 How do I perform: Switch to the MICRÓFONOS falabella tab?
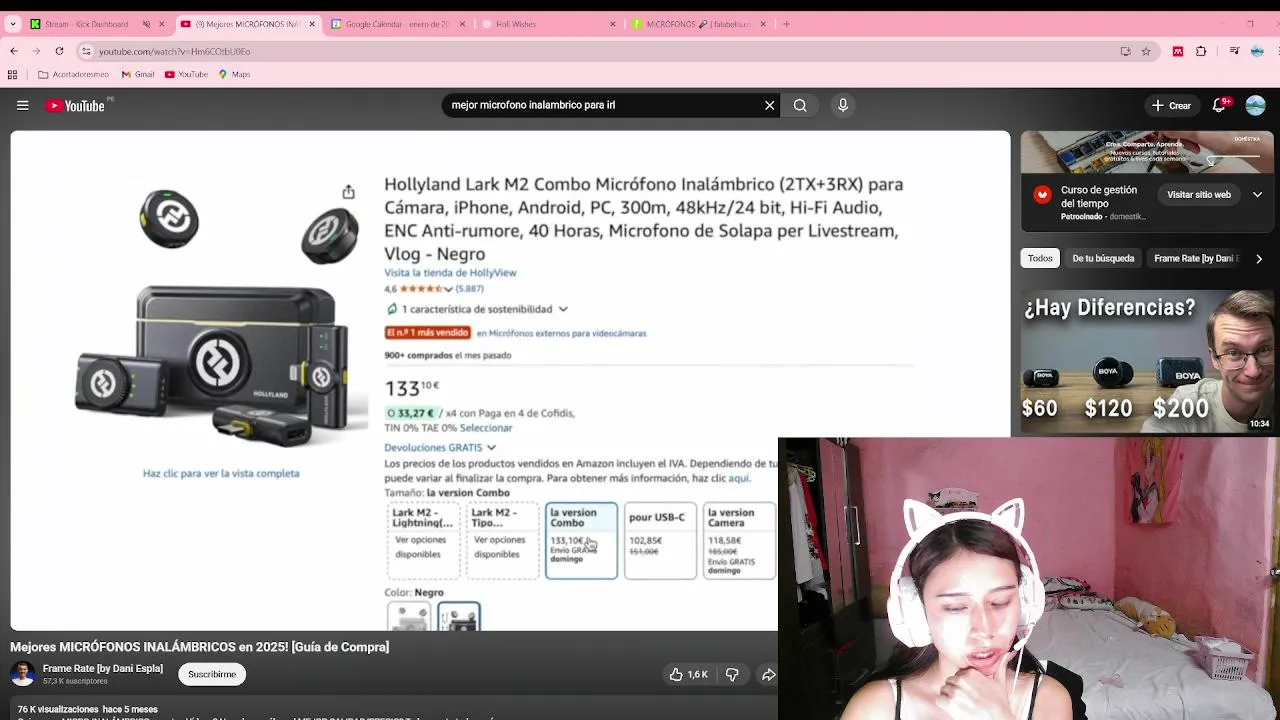point(700,24)
